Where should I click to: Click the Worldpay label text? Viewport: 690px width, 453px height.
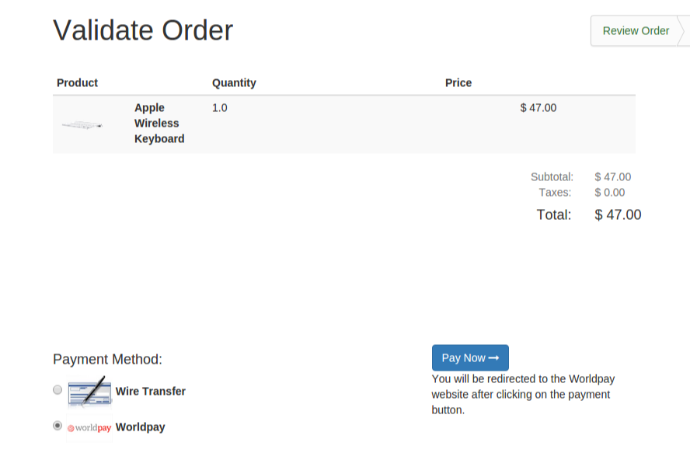(140, 427)
